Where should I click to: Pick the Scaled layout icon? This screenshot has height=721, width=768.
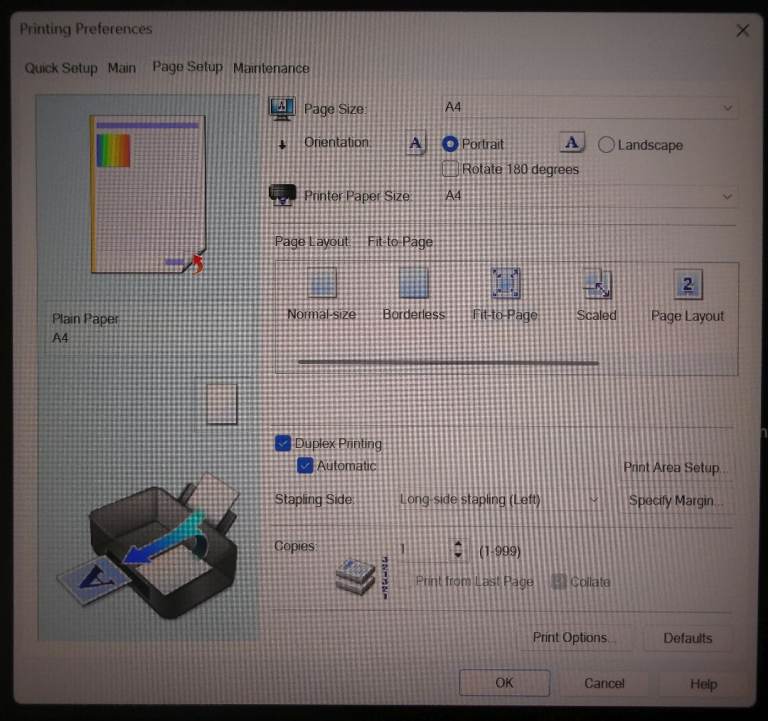coord(597,285)
